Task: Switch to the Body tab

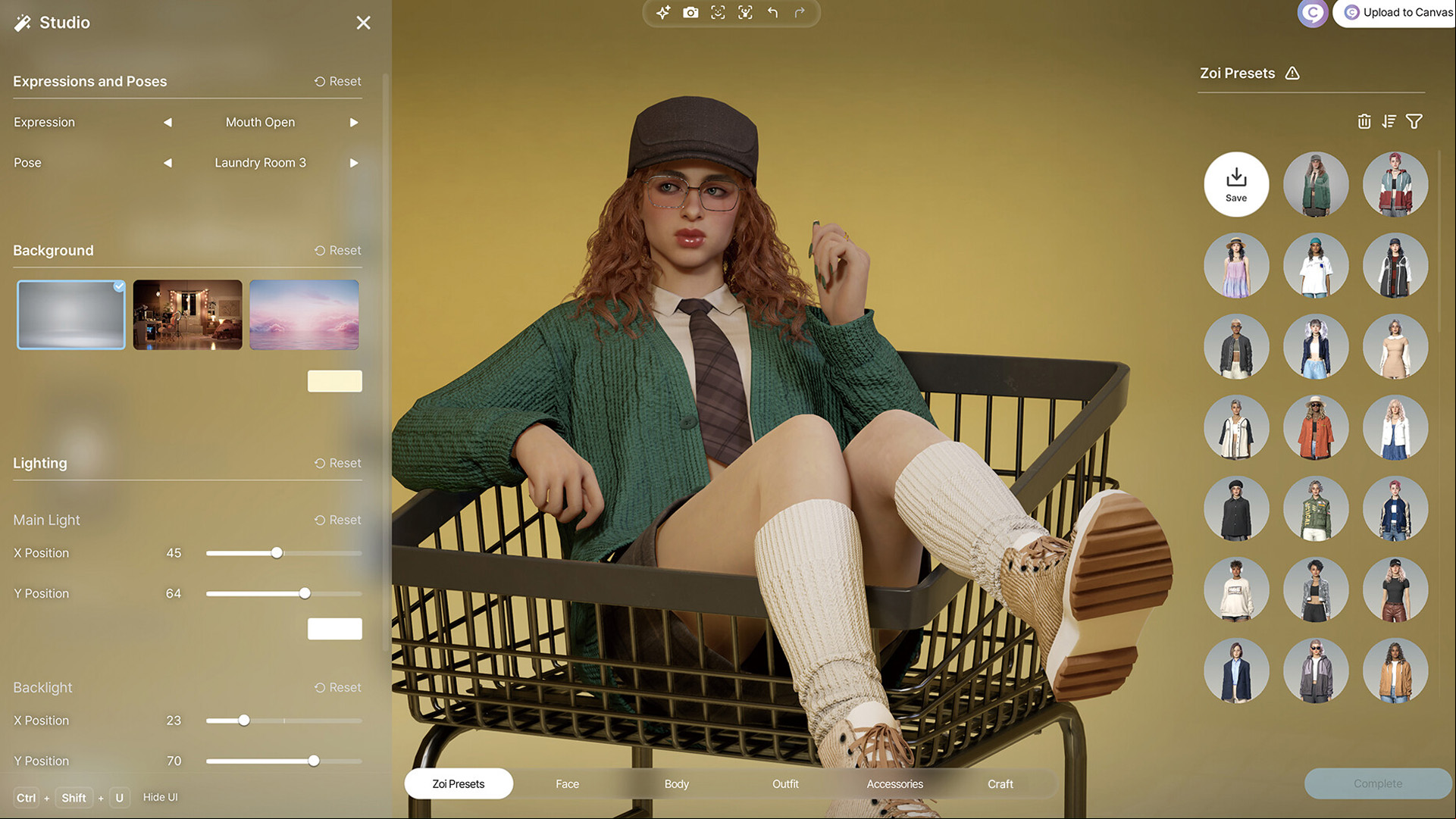Action: click(x=676, y=784)
